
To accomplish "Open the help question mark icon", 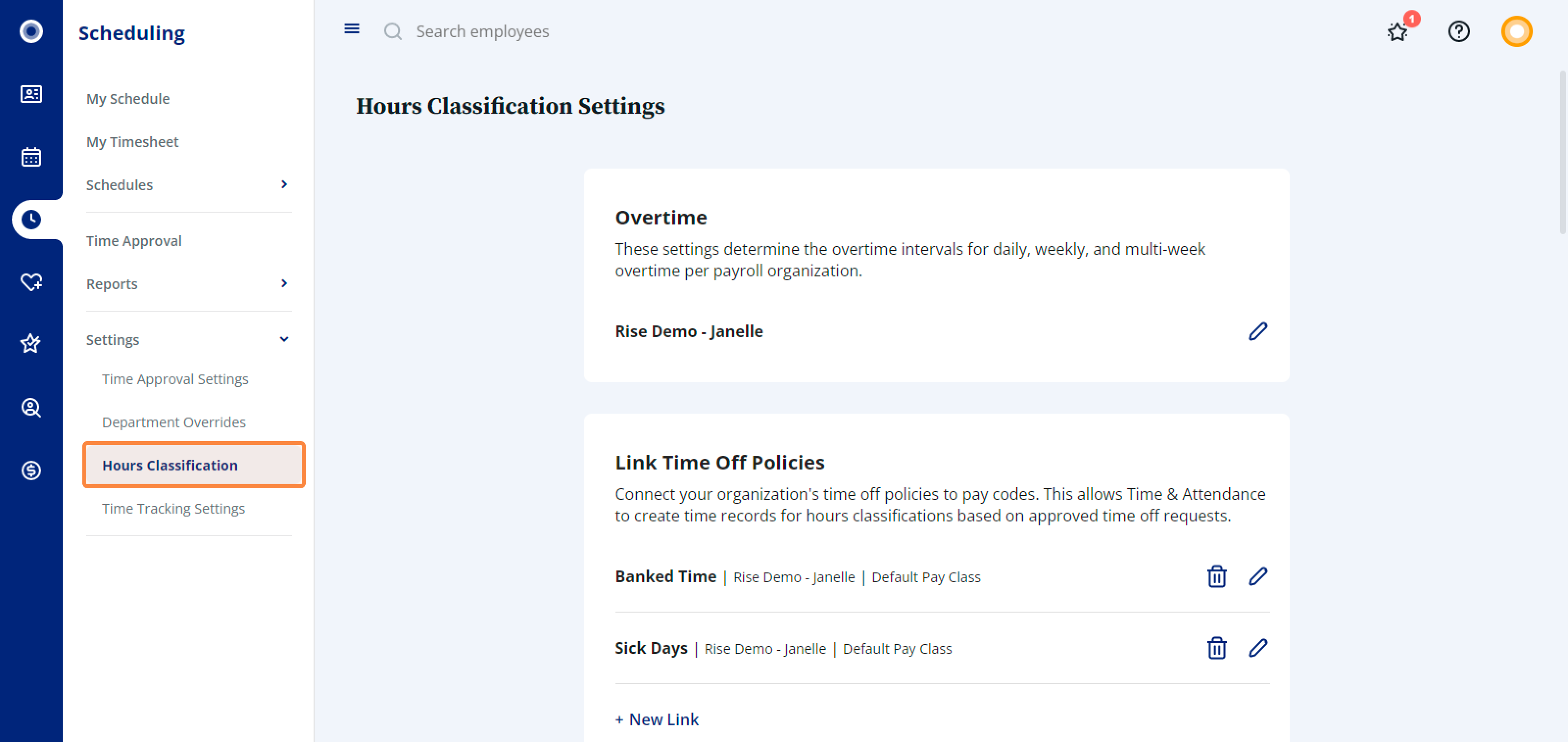I will coord(1458,31).
